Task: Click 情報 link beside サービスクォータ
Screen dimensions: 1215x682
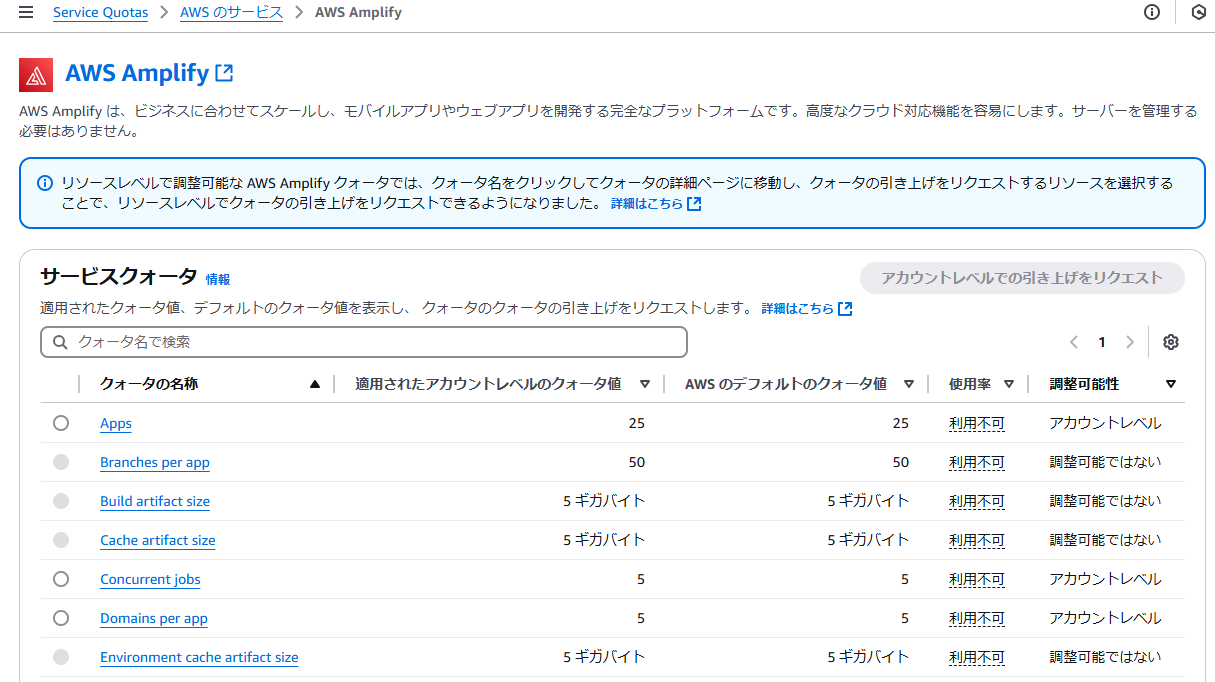Action: click(218, 280)
